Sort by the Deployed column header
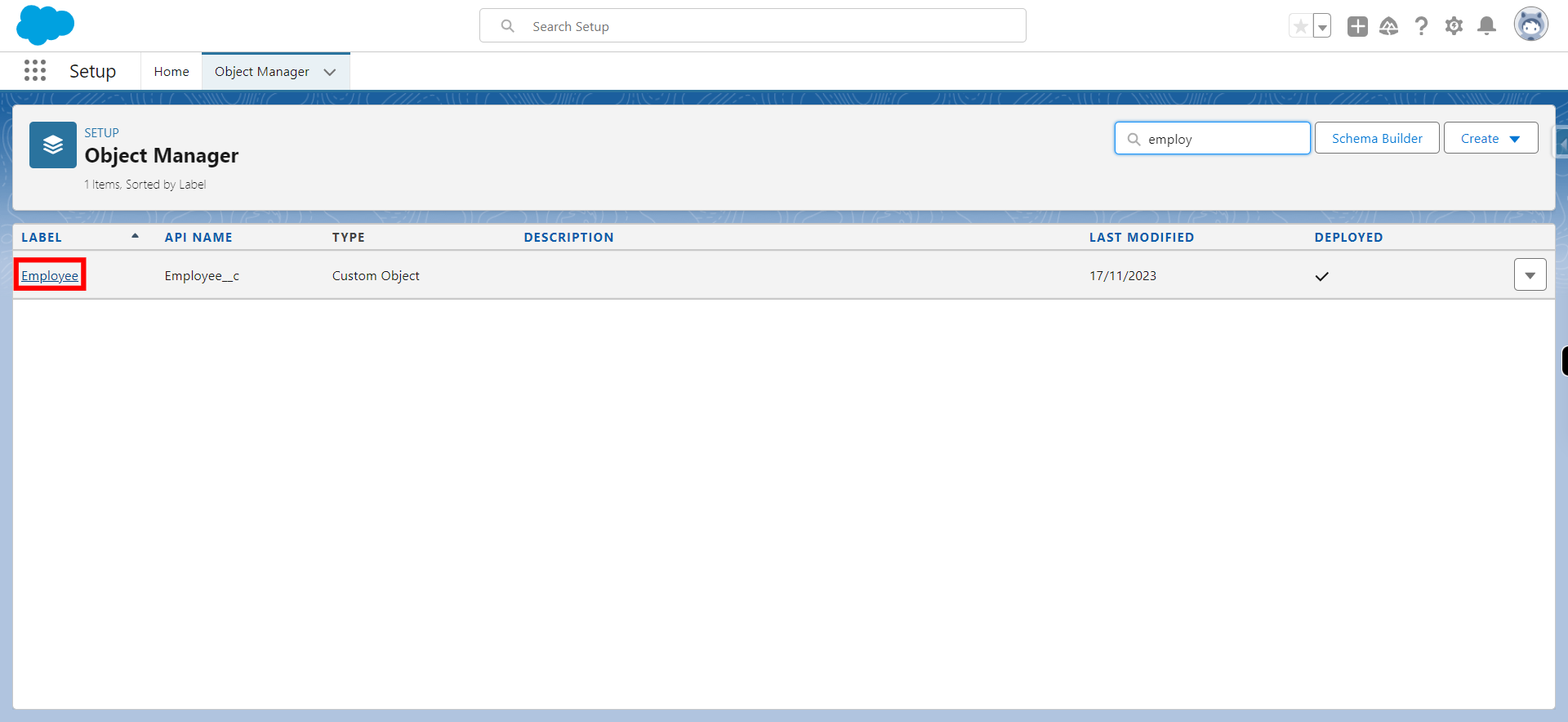1568x722 pixels. [x=1348, y=238]
